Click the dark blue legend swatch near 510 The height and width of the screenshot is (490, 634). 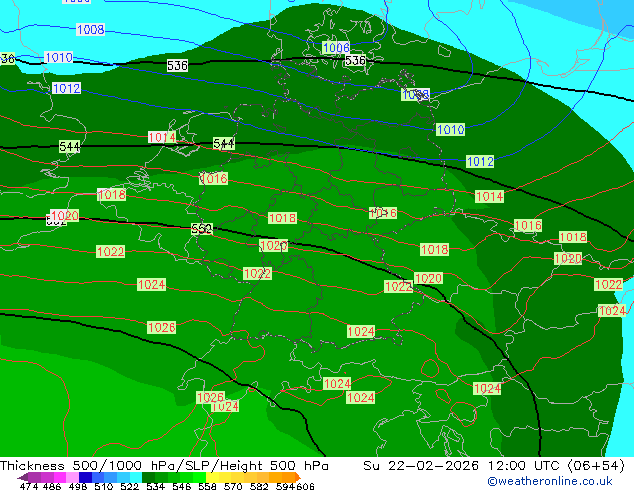[x=84, y=477]
